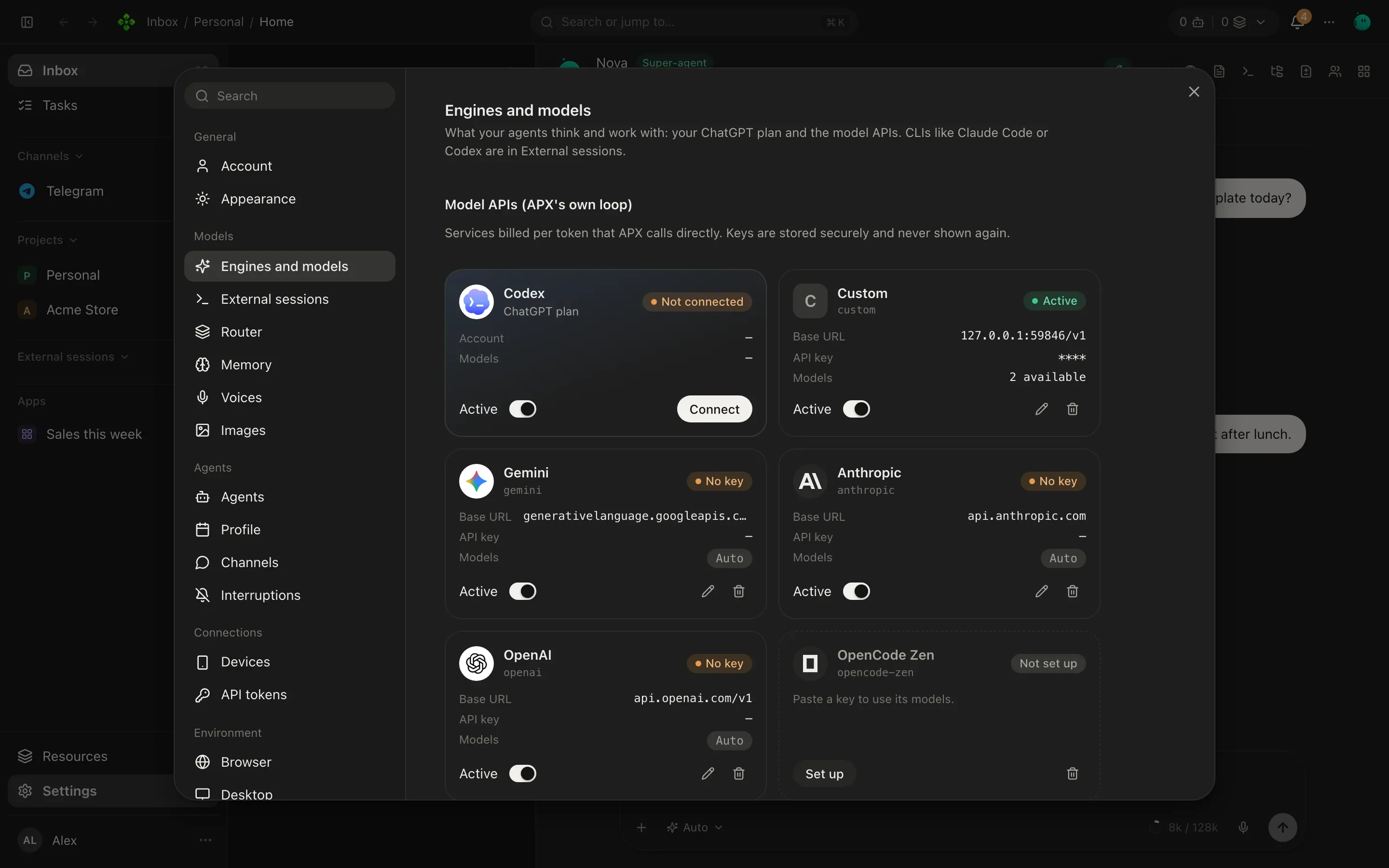Screen dimensions: 1389x868
Task: Toggle Gemini Active switch
Action: 522,591
